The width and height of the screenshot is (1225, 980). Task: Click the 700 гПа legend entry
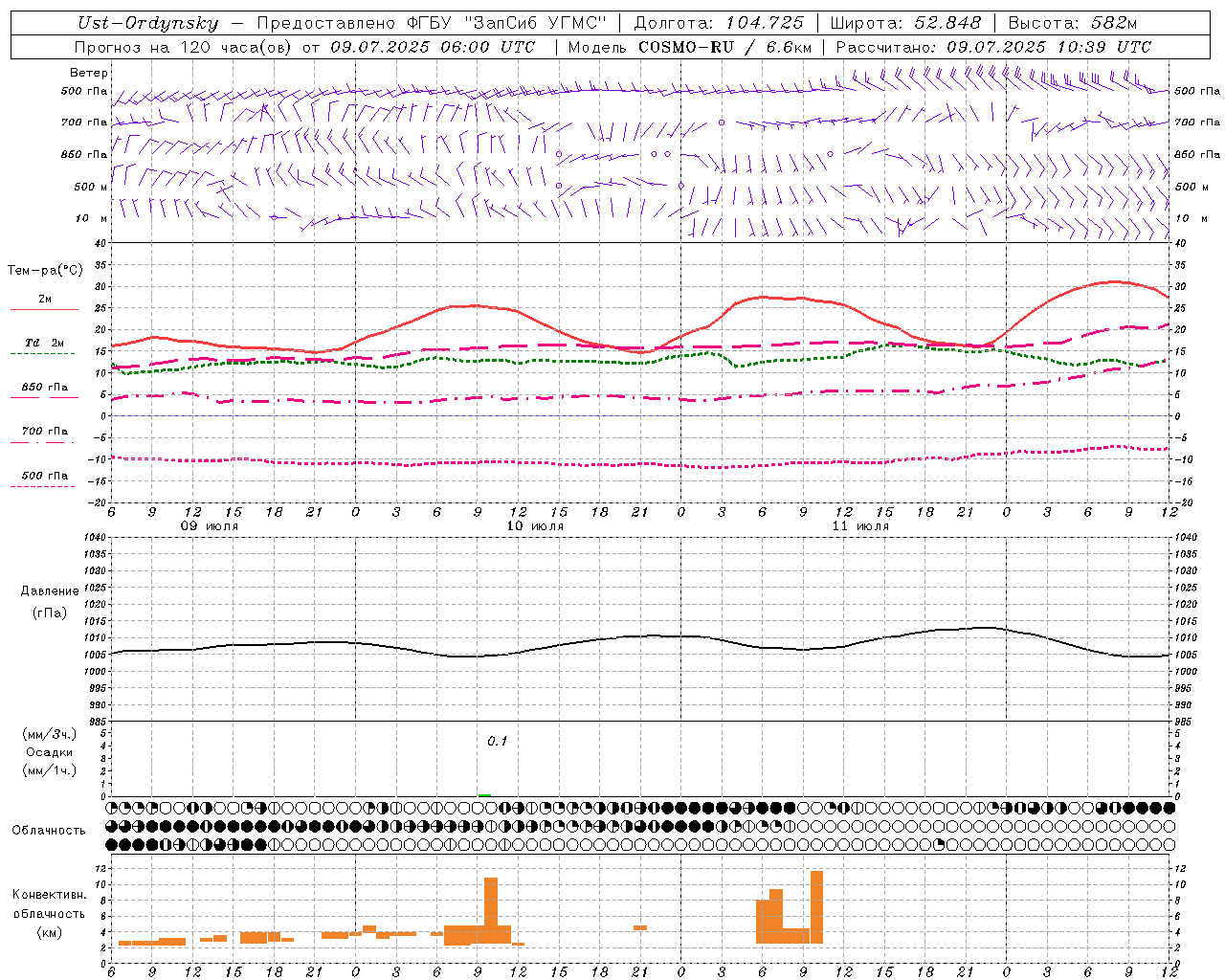point(44,432)
